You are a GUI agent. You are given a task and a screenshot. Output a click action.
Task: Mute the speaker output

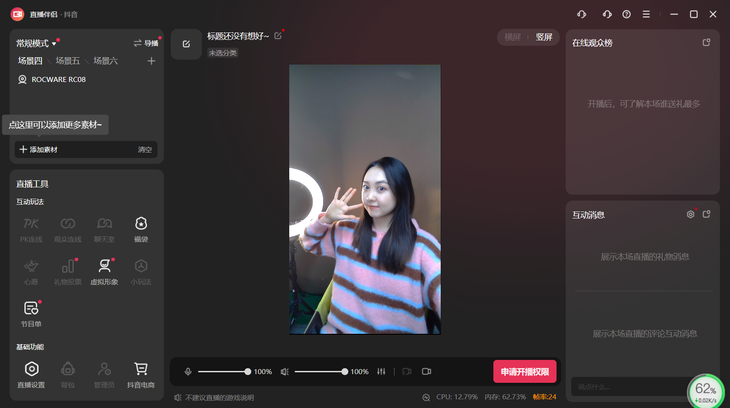pos(285,371)
